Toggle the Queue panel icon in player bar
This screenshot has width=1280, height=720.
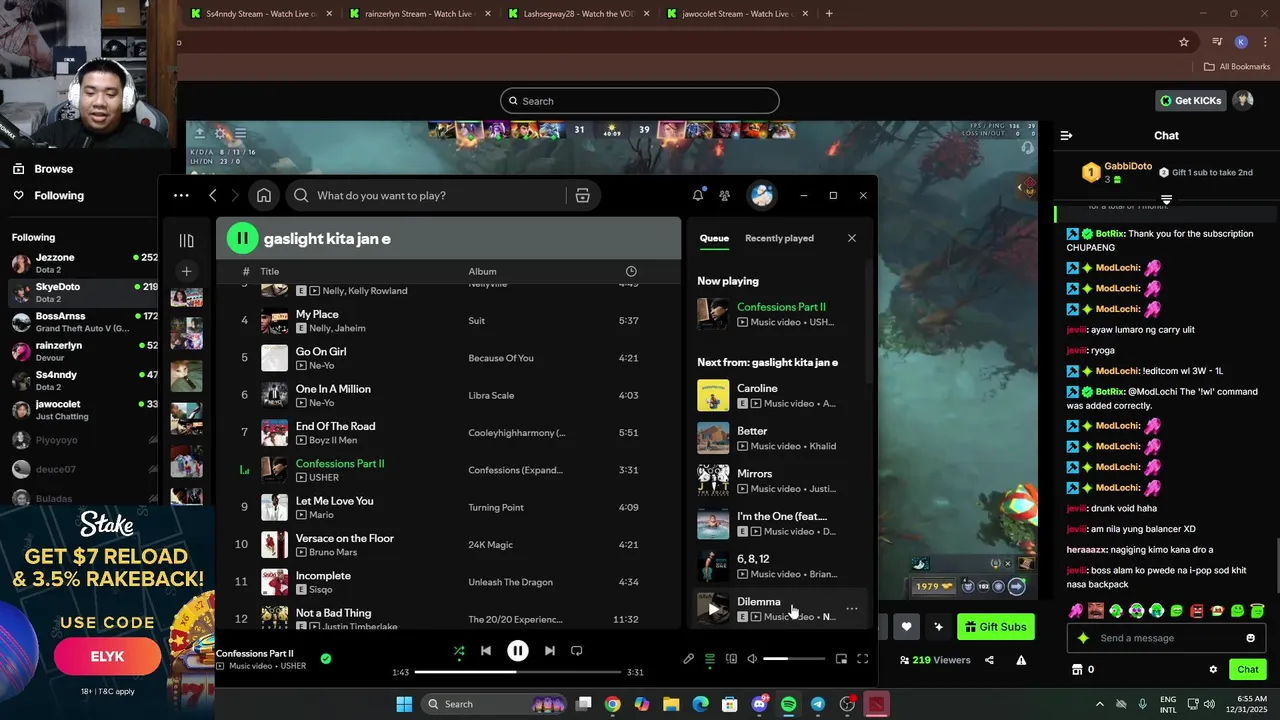[710, 659]
